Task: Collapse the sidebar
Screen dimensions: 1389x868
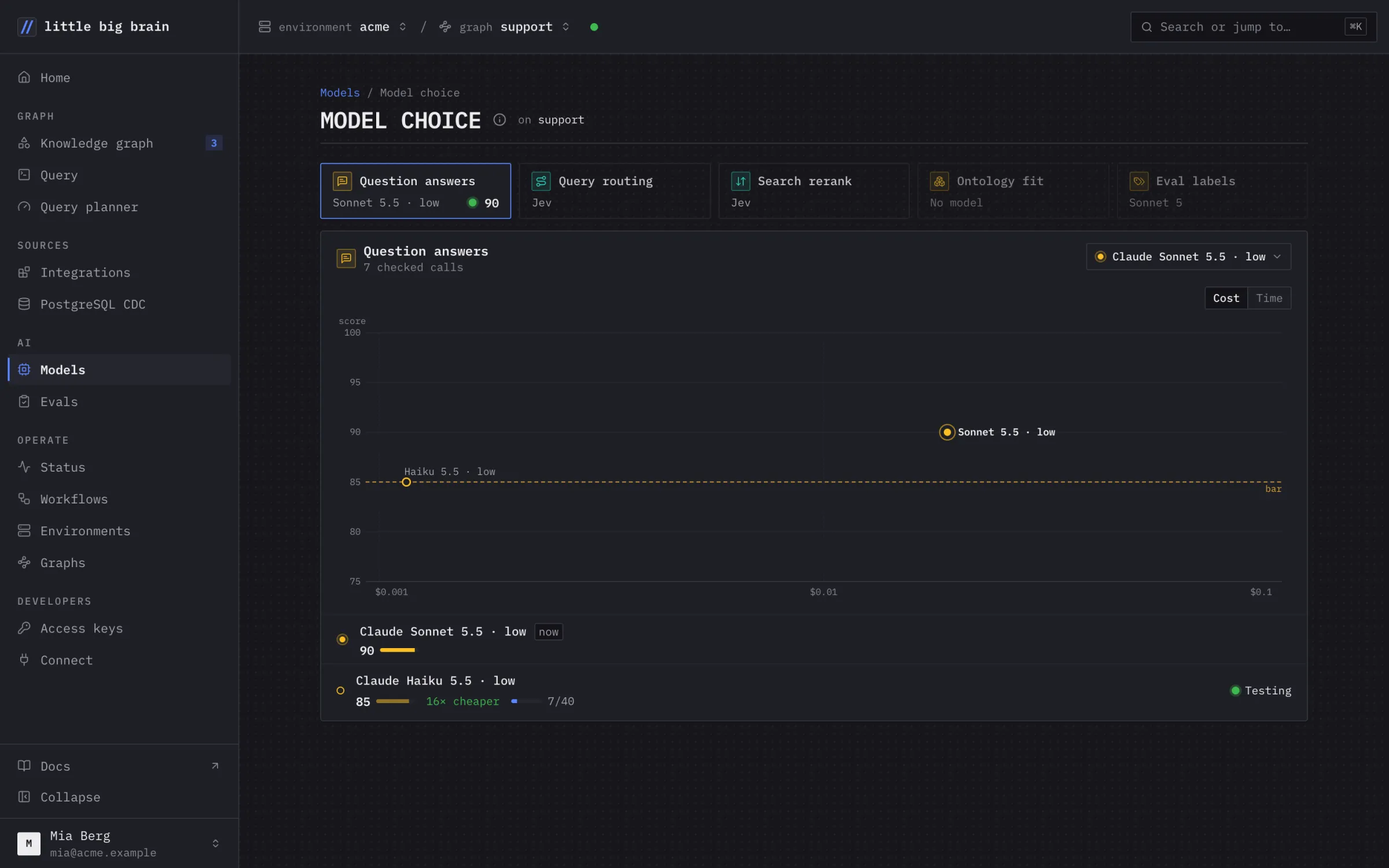Action: (x=119, y=797)
